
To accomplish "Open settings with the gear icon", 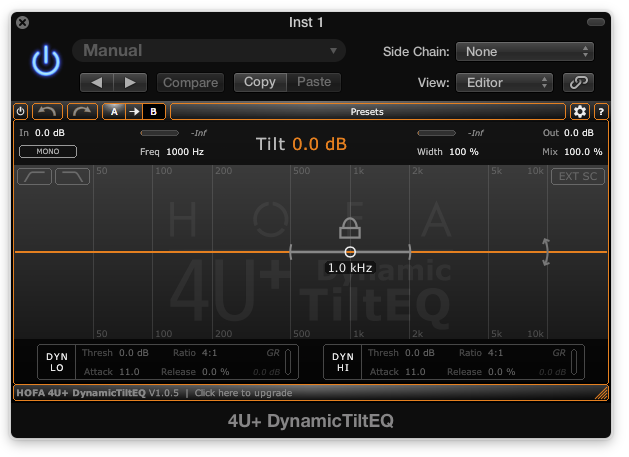I will (x=579, y=112).
